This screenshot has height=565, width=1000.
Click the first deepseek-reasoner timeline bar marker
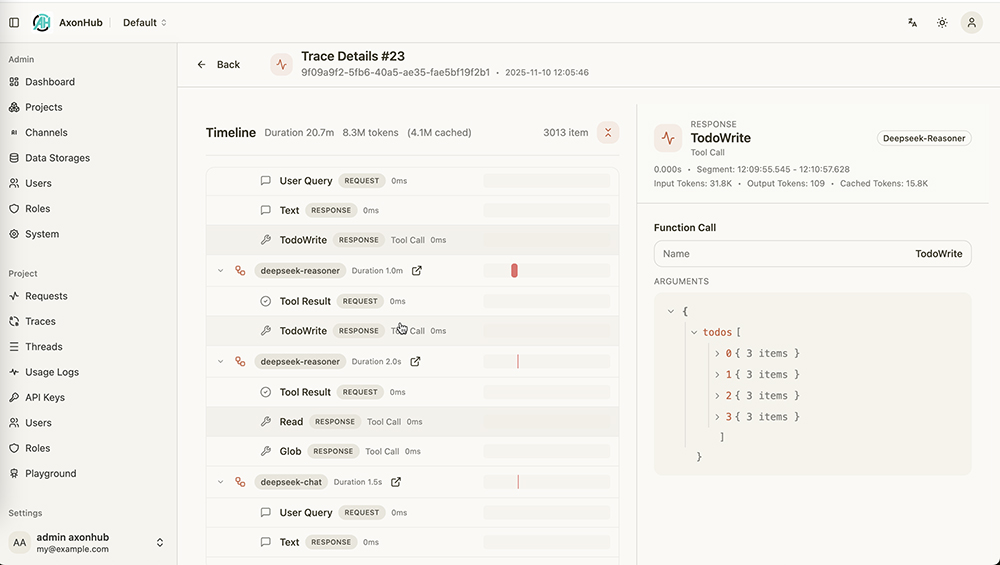(x=514, y=270)
